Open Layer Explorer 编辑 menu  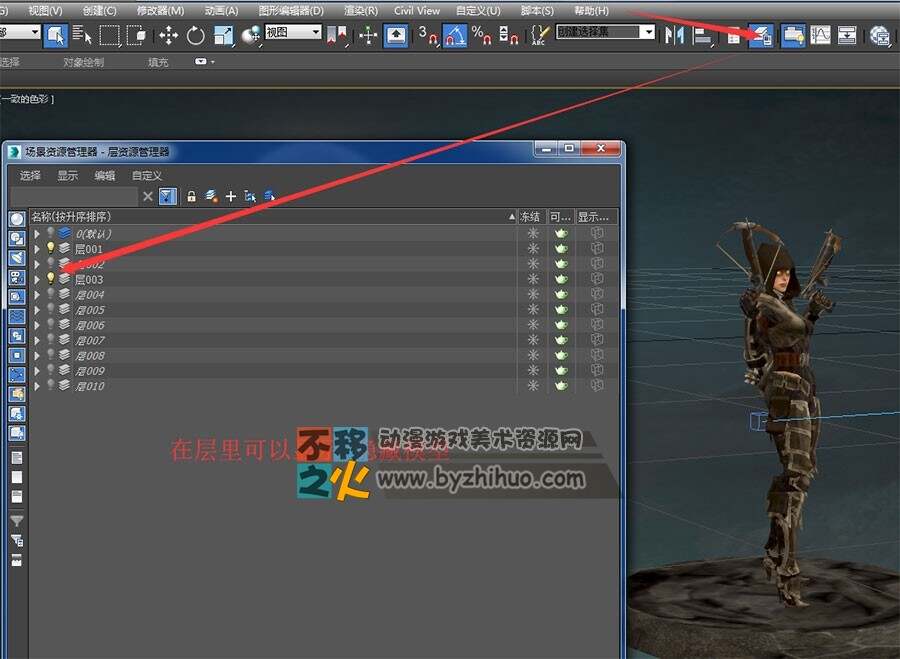(105, 176)
